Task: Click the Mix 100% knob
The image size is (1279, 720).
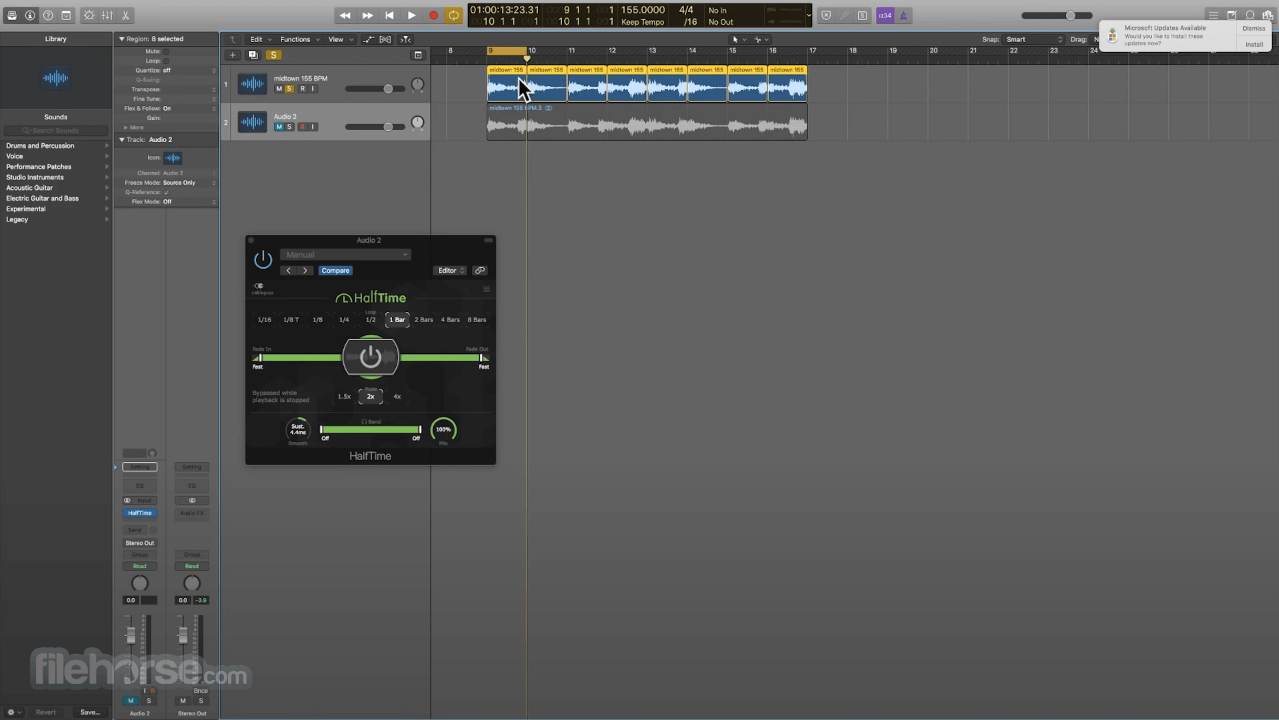Action: tap(443, 430)
